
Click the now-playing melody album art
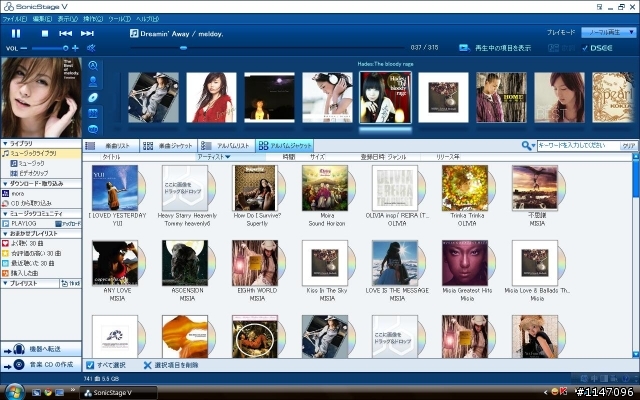pyautogui.click(x=41, y=97)
